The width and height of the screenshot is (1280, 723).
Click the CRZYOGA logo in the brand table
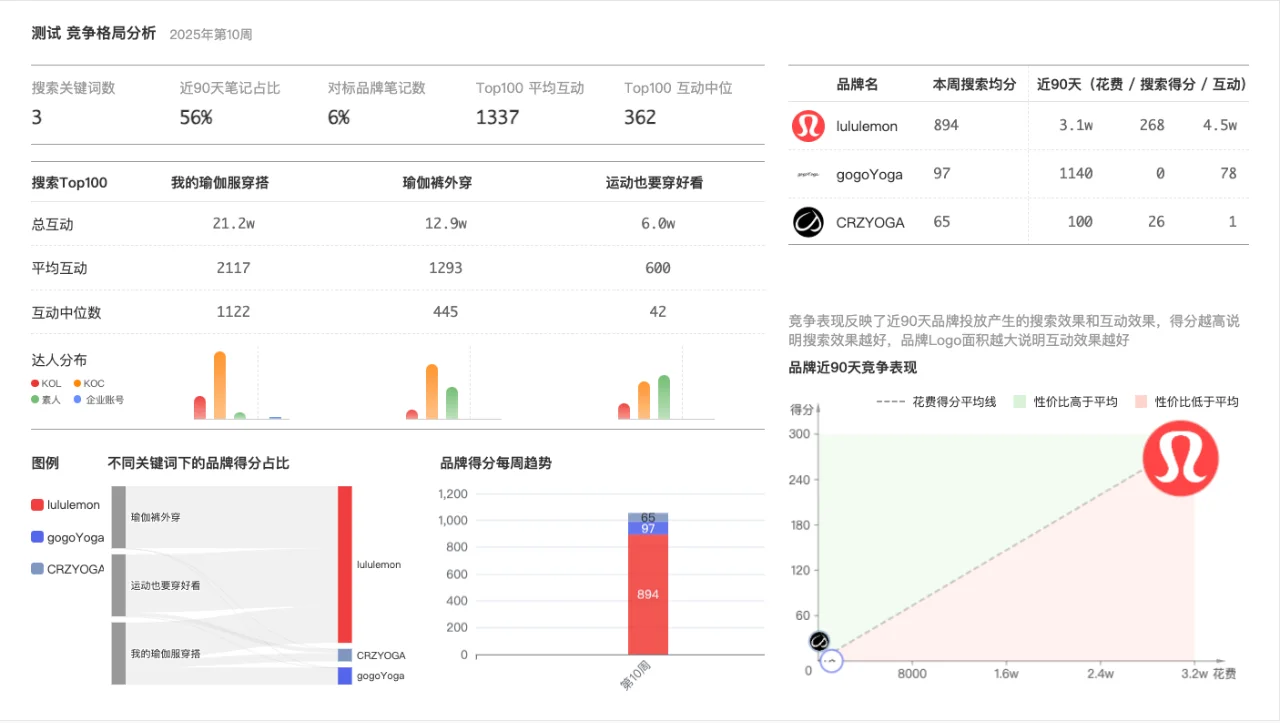(x=808, y=221)
